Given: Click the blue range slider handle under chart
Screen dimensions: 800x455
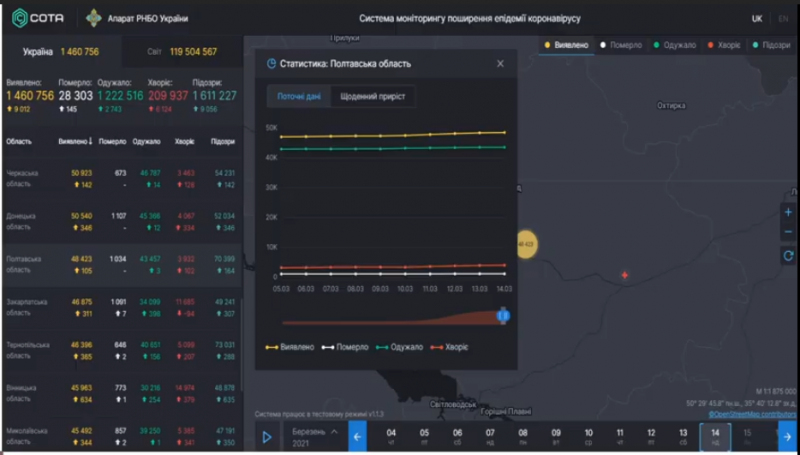Looking at the screenshot, I should (503, 316).
